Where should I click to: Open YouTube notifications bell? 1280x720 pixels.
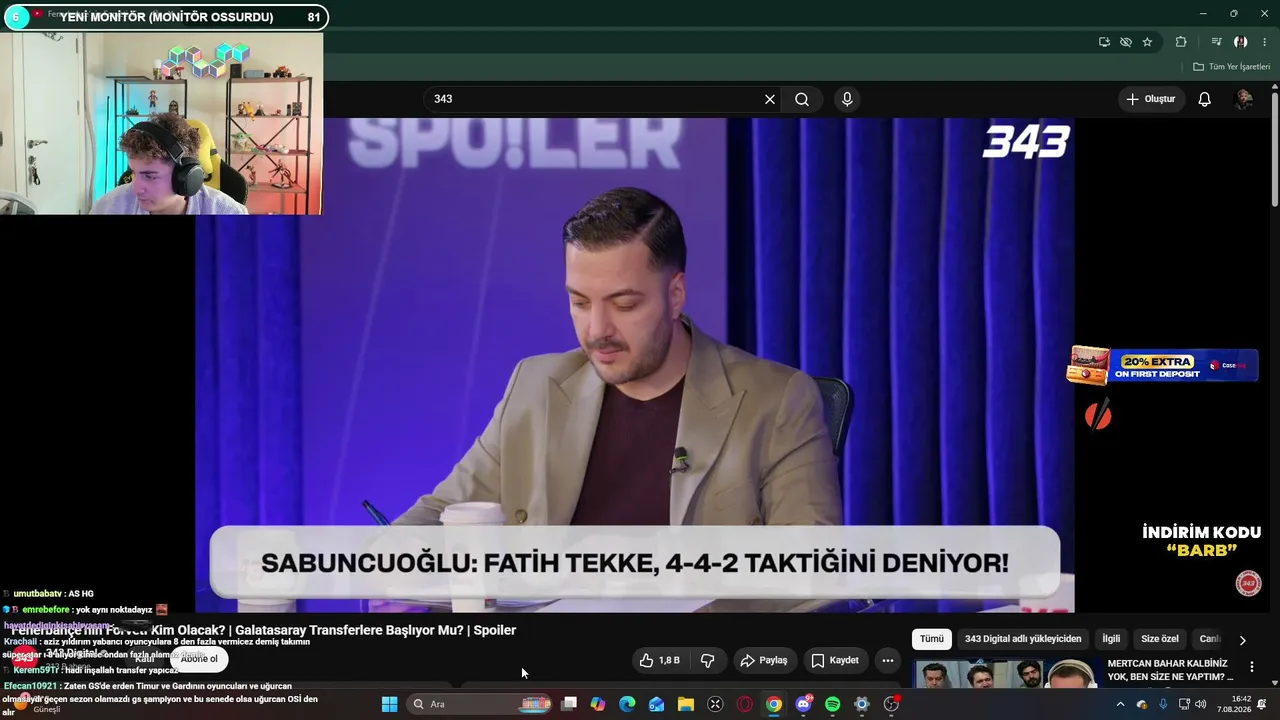click(1205, 99)
